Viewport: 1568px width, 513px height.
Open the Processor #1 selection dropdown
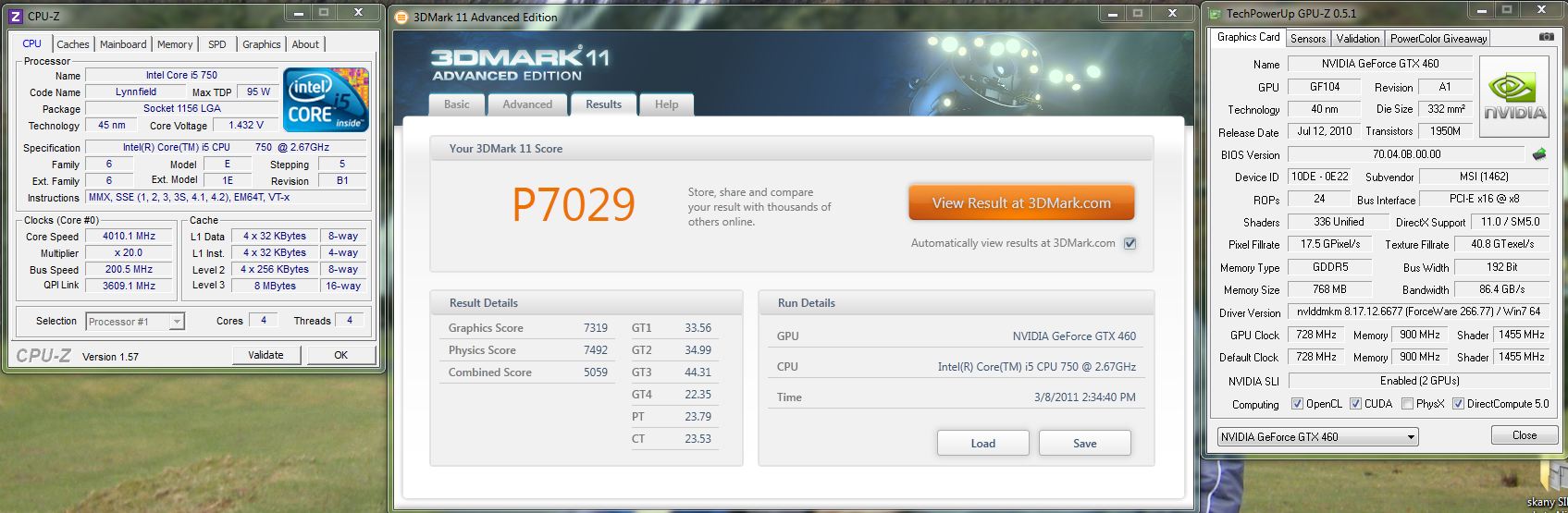point(135,322)
